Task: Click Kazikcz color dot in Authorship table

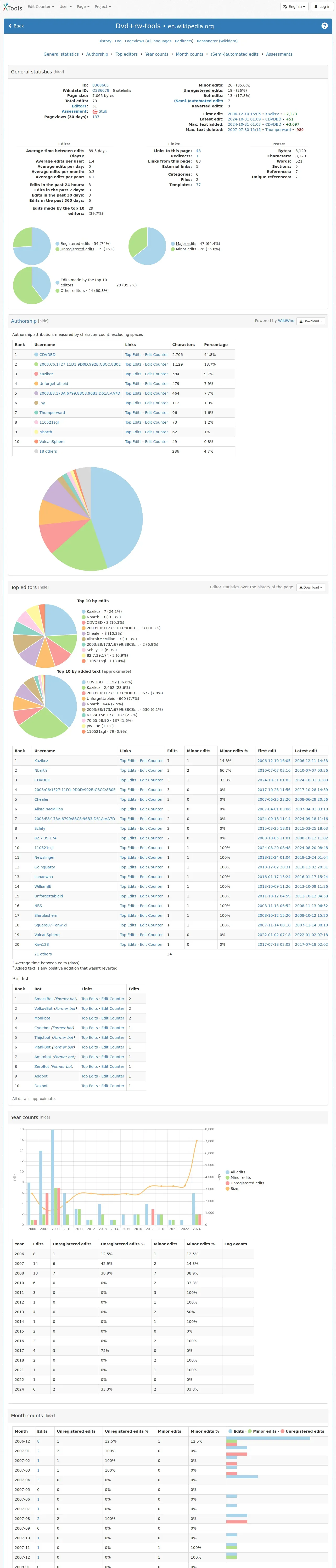Action: tap(36, 374)
